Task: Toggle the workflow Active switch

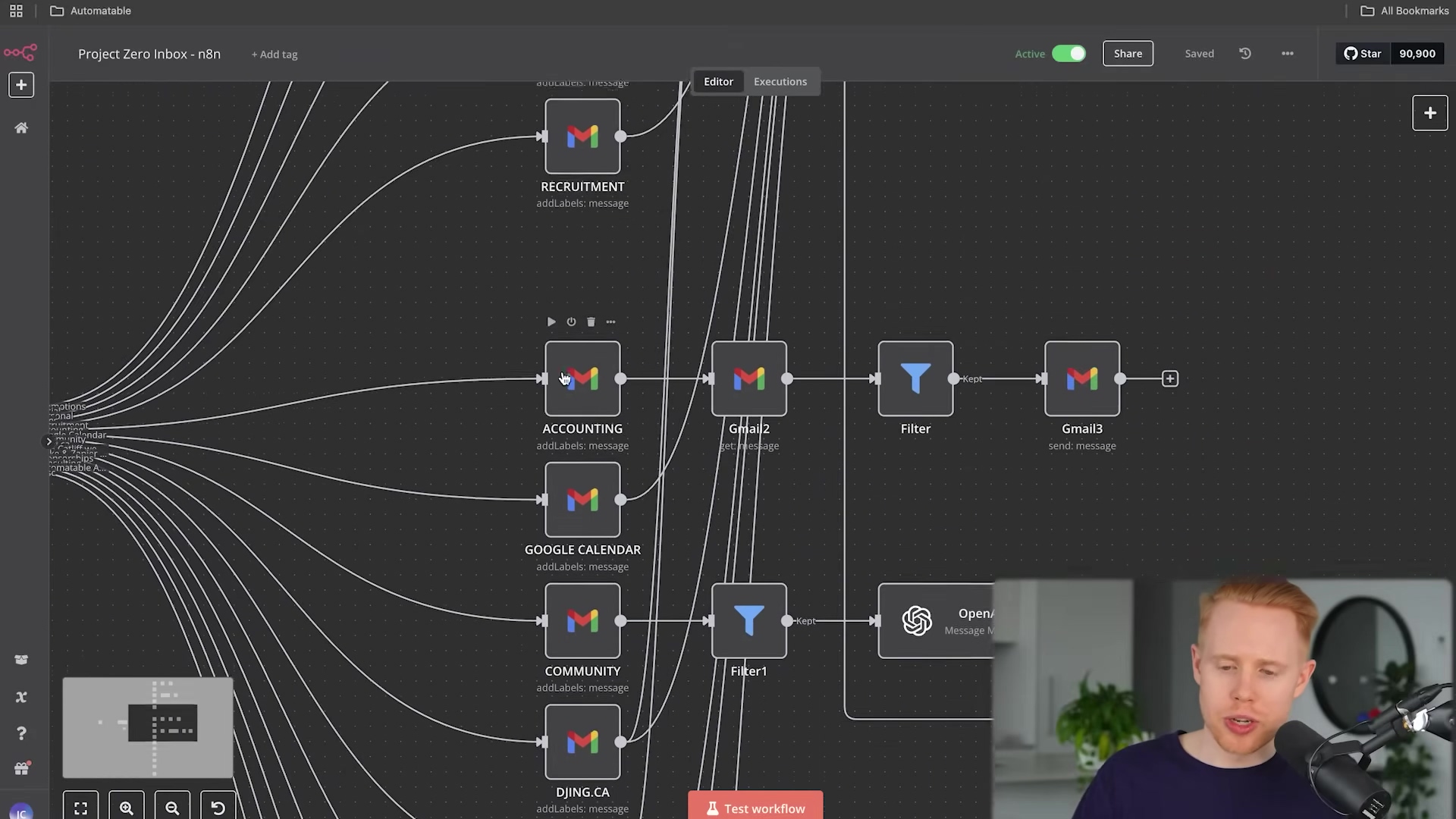Action: [x=1068, y=54]
